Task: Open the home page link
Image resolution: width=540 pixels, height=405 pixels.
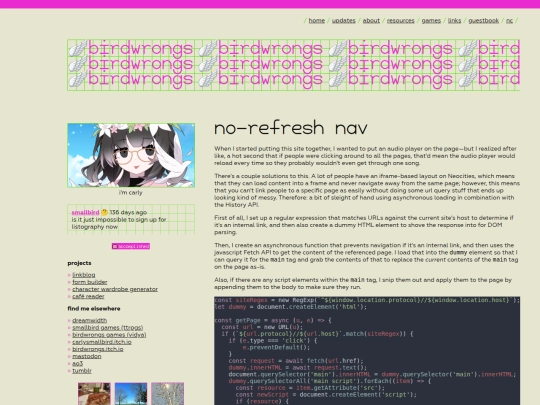Action: [x=316, y=21]
